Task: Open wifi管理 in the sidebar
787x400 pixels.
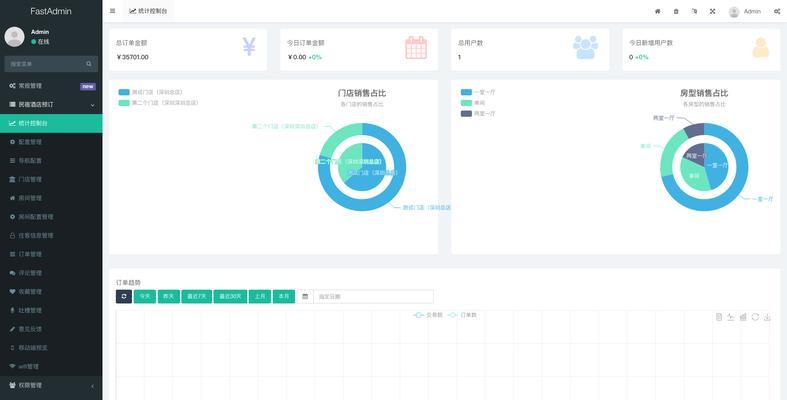Action: pos(51,366)
